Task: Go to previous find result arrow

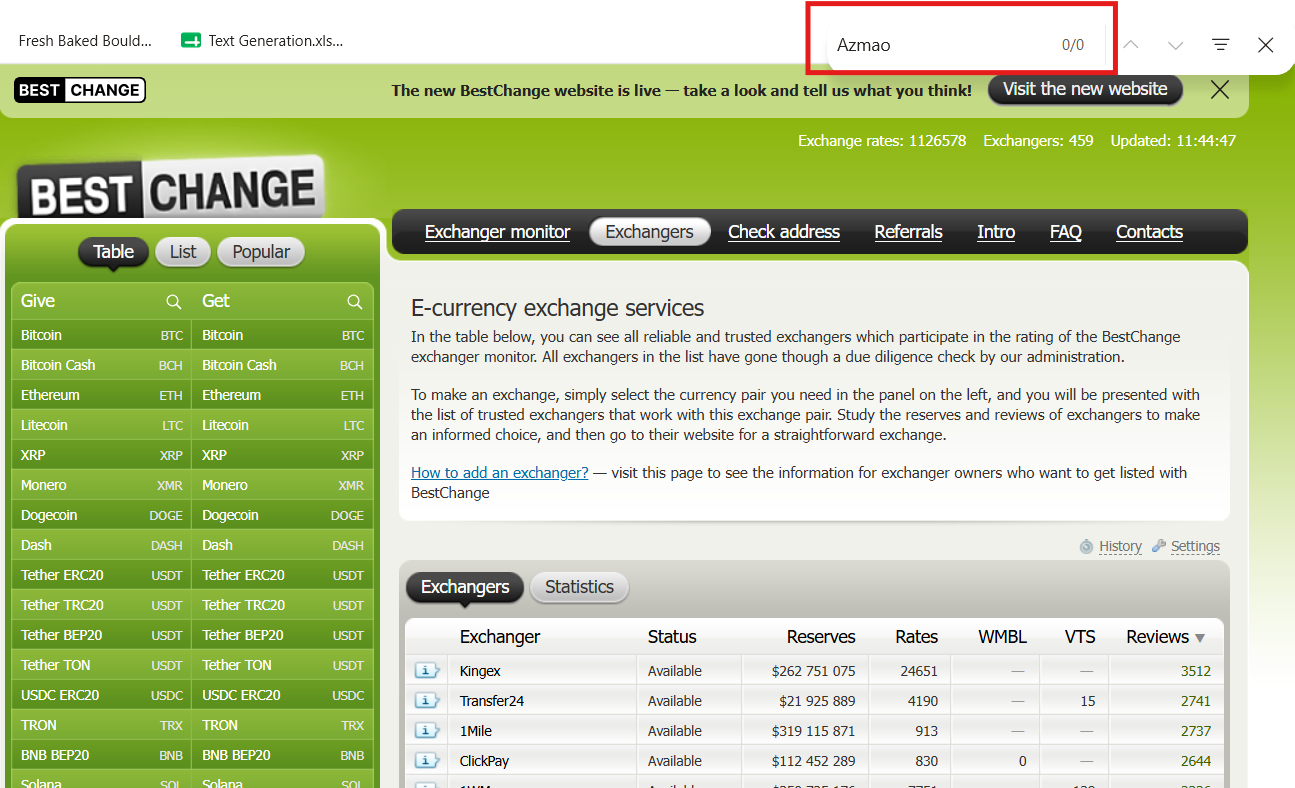Action: 1131,45
